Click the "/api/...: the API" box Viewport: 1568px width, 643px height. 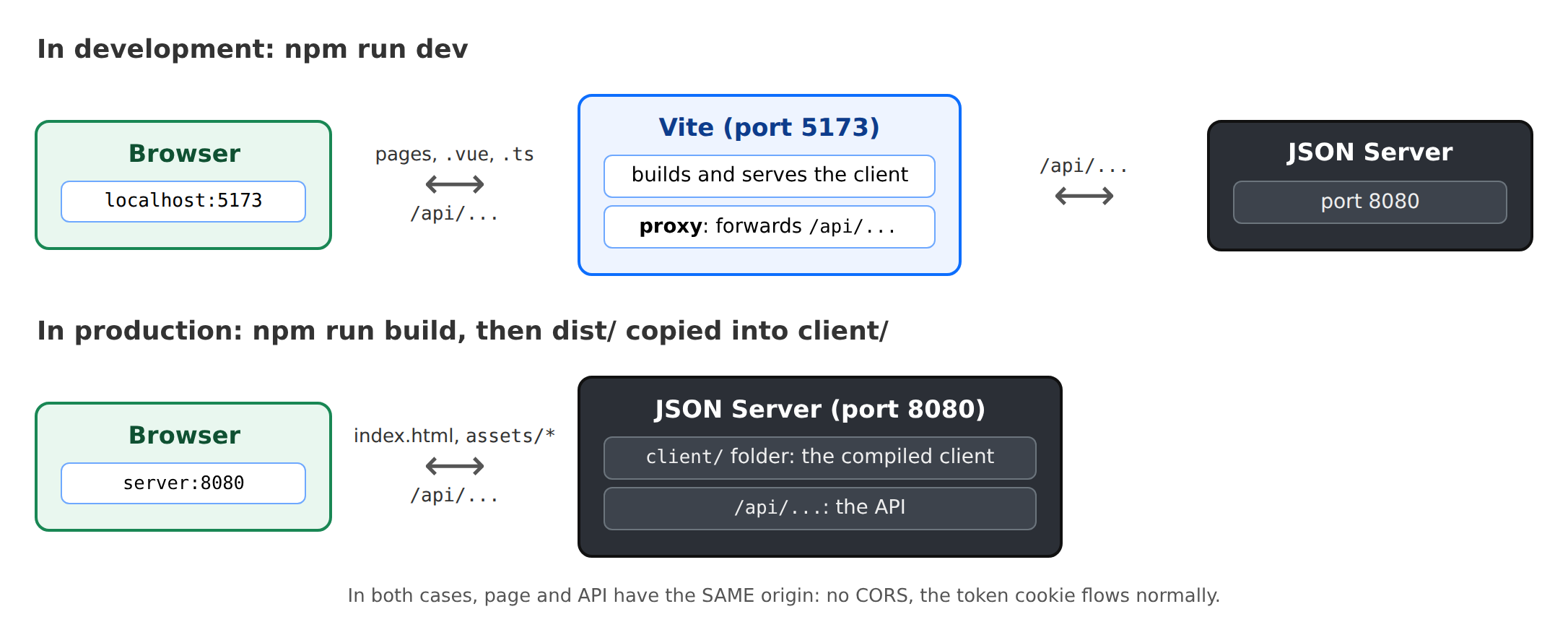tap(819, 508)
